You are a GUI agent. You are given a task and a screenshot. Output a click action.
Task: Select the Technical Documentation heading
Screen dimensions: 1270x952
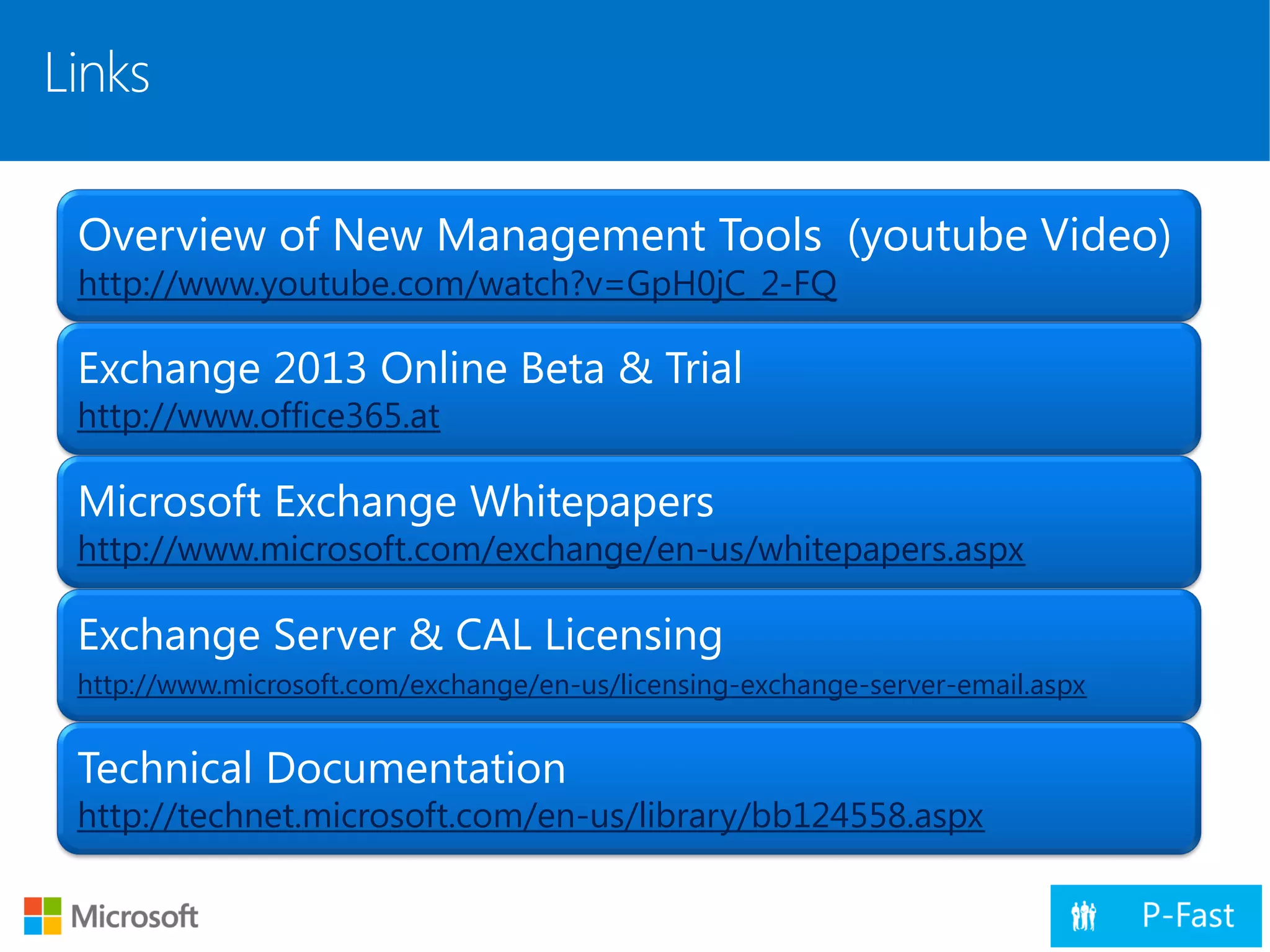pos(322,768)
